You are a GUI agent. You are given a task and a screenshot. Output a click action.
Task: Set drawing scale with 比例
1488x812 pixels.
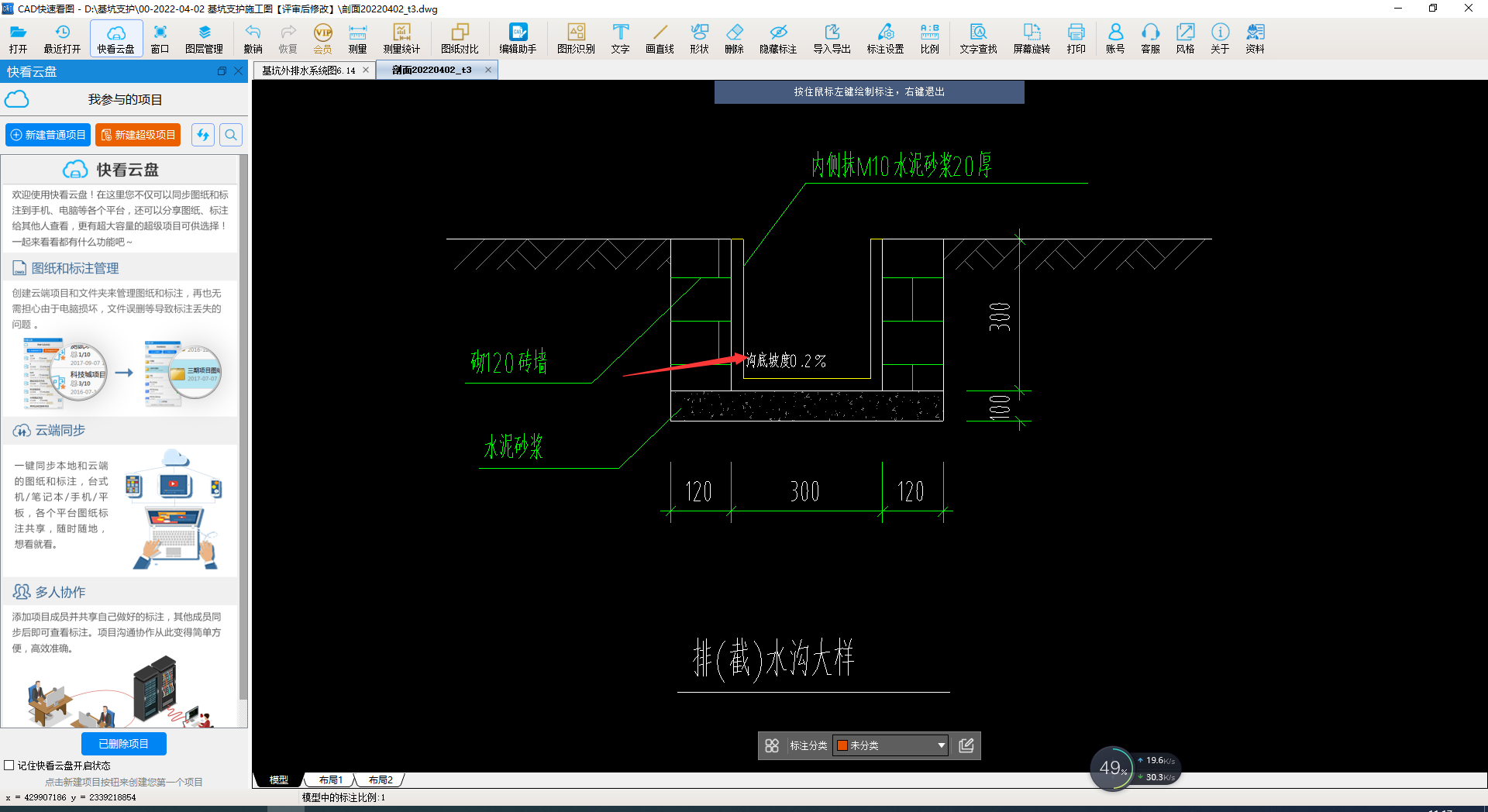point(929,38)
